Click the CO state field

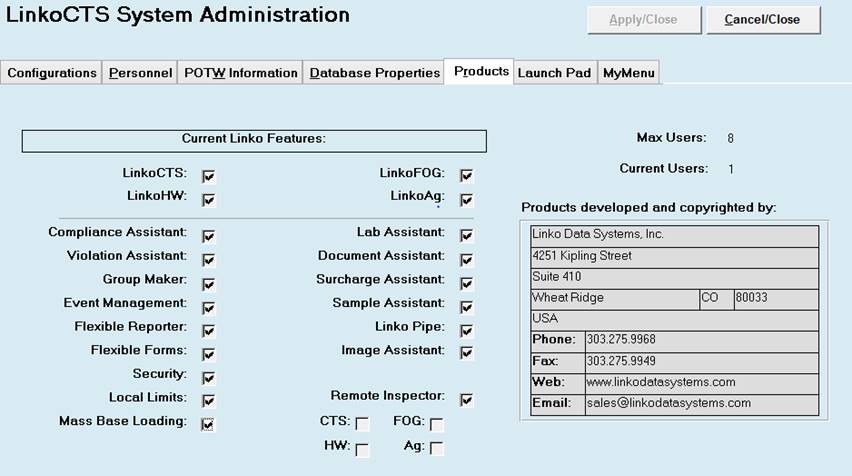[716, 299]
